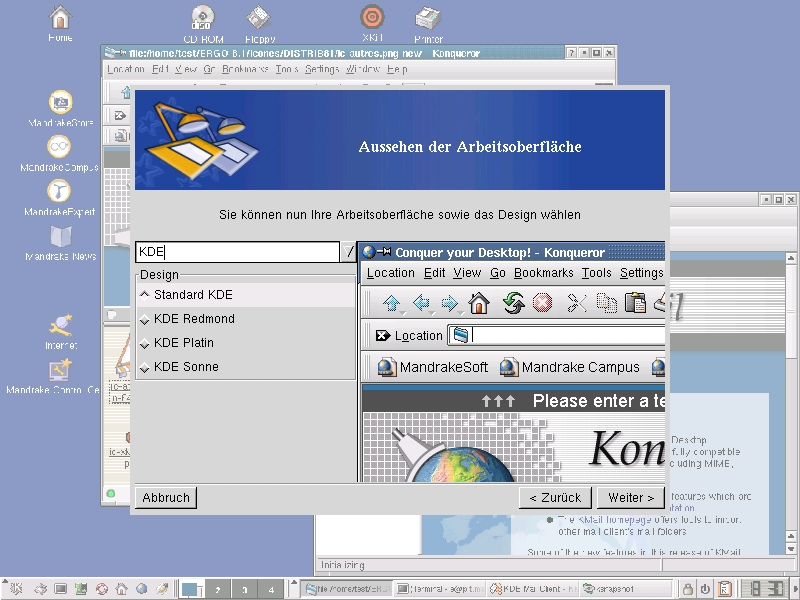Click the Copy icon in the preview toolbar
This screenshot has width=800, height=600.
click(x=606, y=303)
